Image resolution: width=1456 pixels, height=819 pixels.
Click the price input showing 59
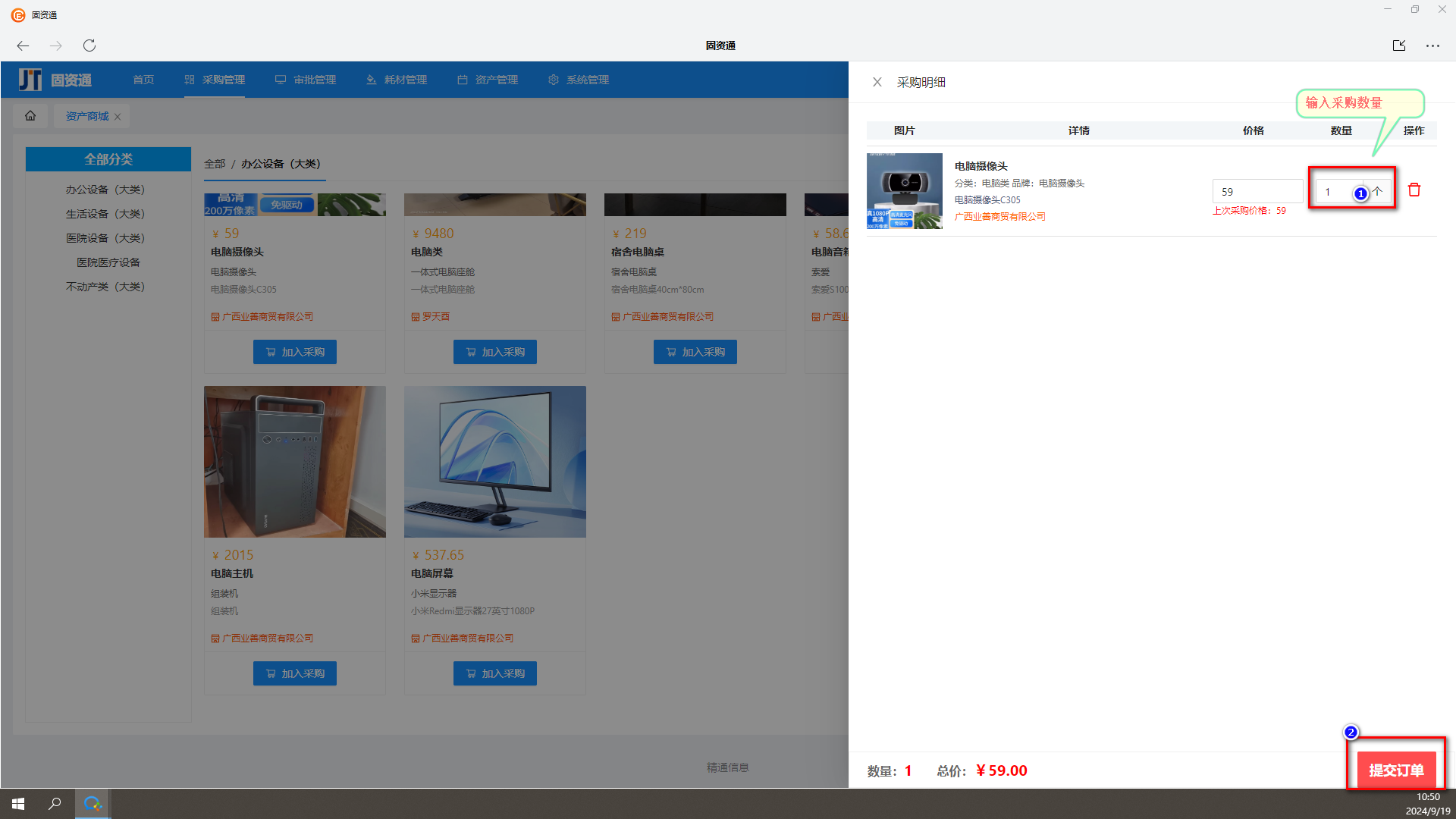1257,192
